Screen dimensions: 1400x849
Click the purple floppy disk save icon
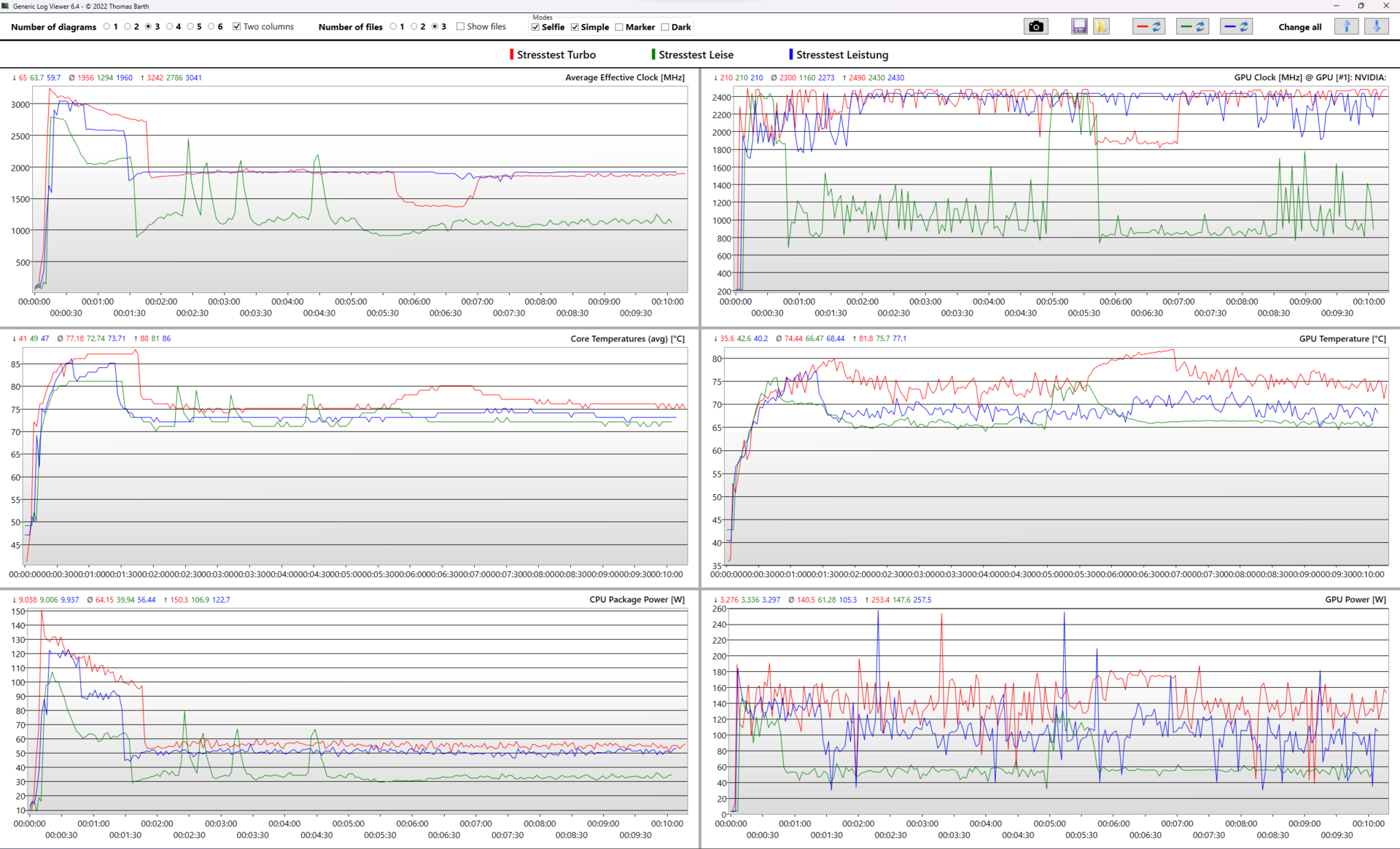coord(1079,27)
